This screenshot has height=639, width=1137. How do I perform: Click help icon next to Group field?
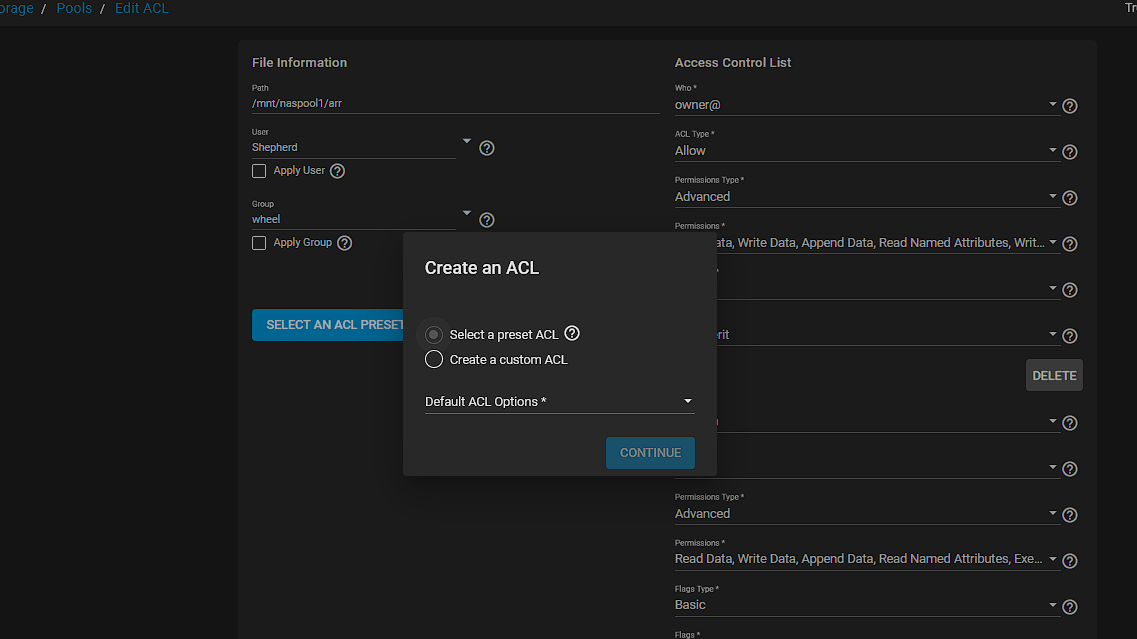[487, 220]
